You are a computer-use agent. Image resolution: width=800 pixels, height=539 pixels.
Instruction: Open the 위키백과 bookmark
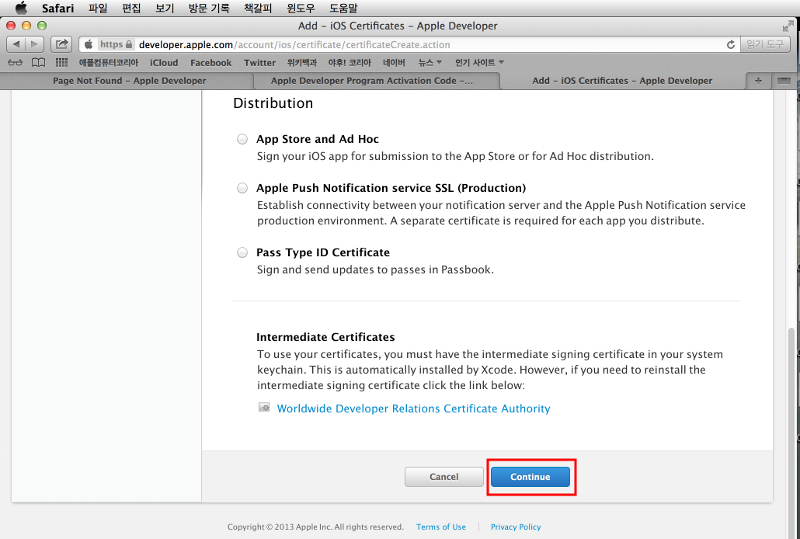pyautogui.click(x=302, y=62)
